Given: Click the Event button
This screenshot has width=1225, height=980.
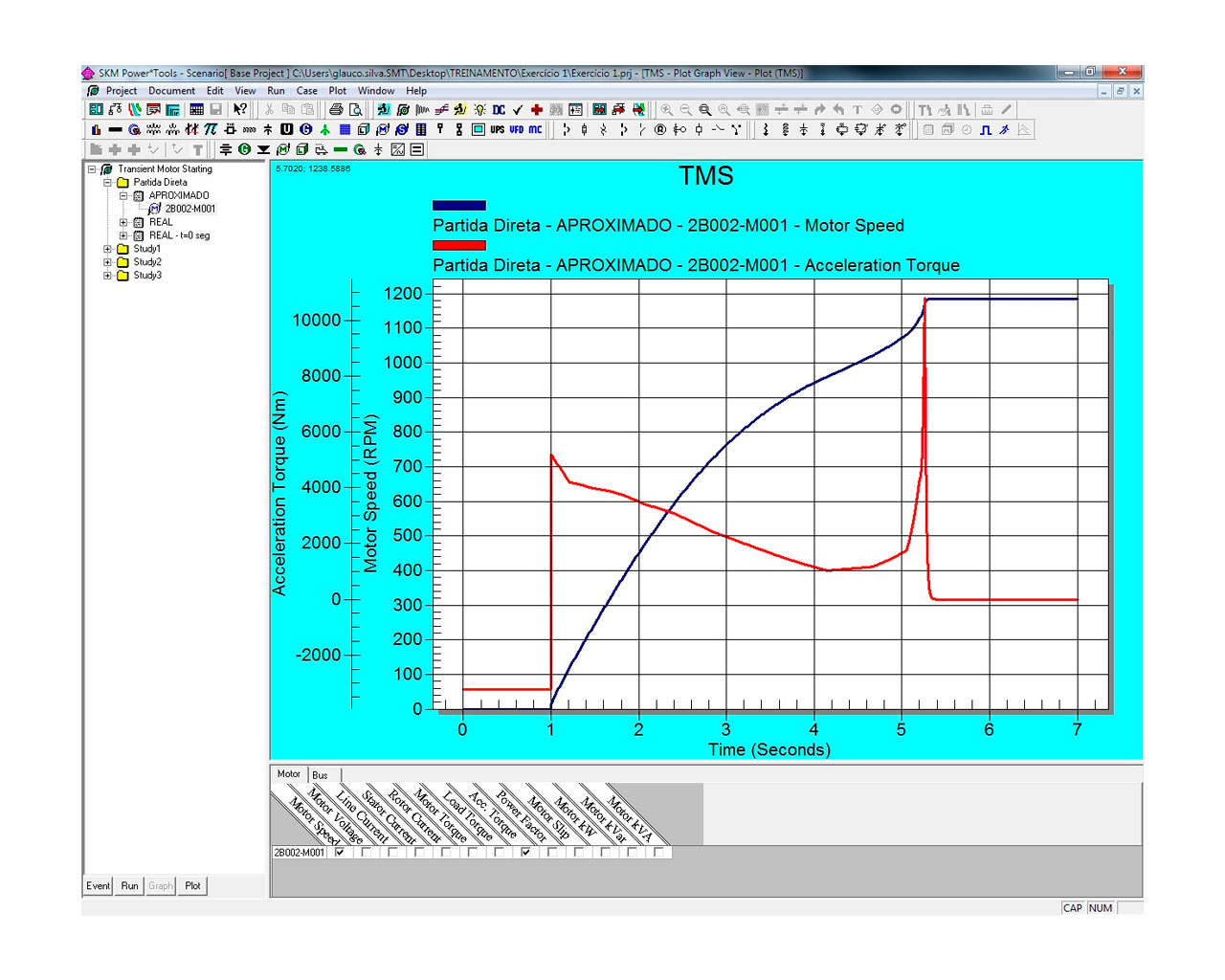Looking at the screenshot, I should point(99,886).
